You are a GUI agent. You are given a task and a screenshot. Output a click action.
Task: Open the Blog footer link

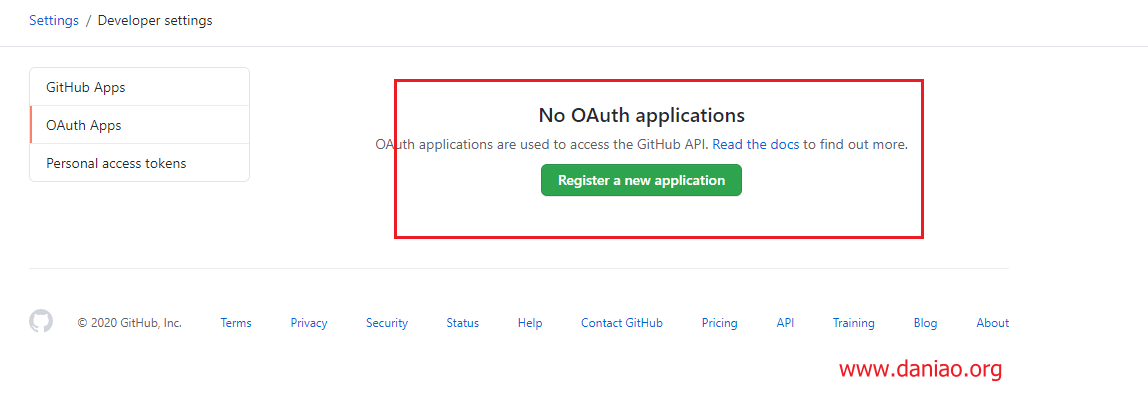(925, 323)
